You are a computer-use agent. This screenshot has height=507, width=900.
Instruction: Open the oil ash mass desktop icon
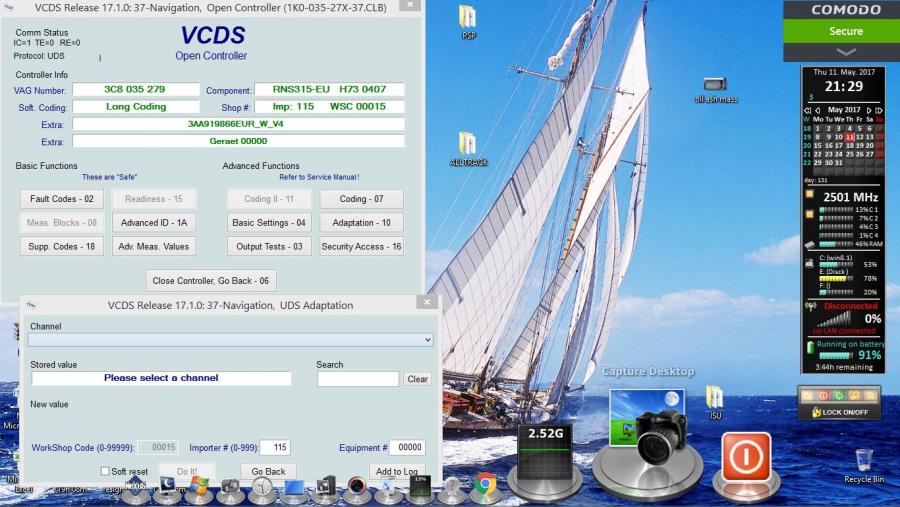click(716, 90)
